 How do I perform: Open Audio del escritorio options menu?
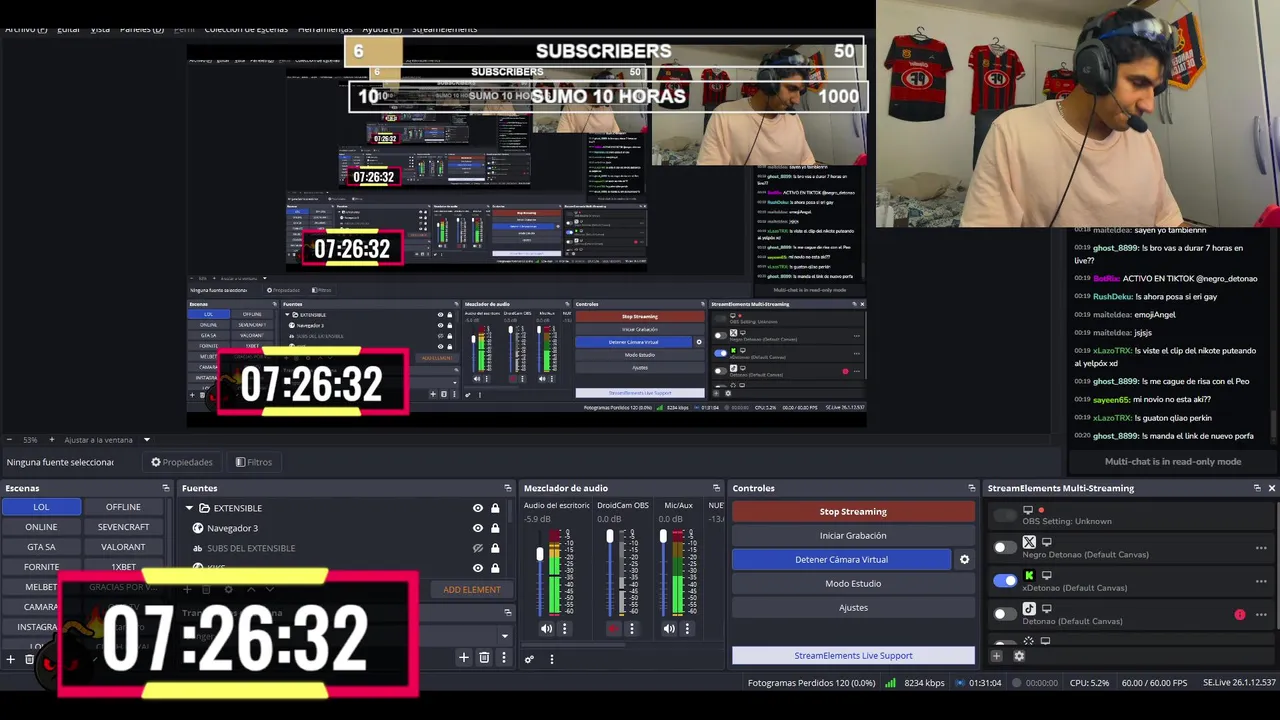pyautogui.click(x=564, y=629)
